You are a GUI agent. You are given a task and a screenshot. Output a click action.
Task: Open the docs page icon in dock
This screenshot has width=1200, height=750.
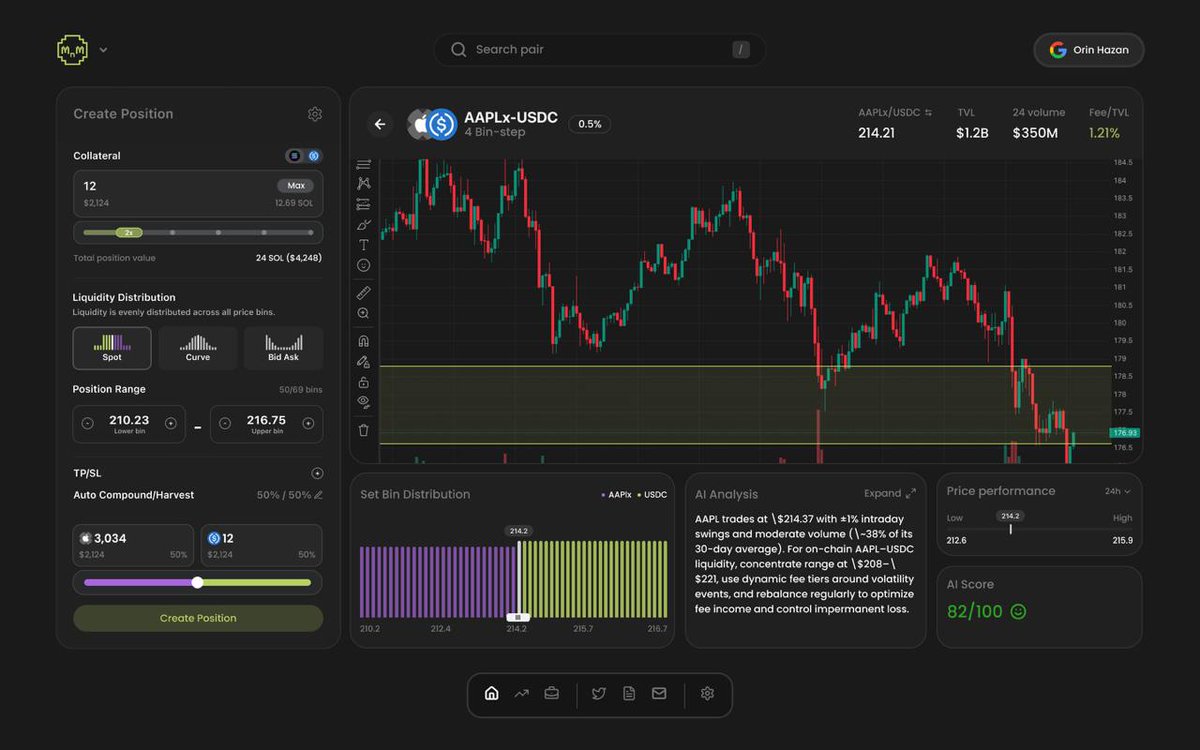pyautogui.click(x=629, y=693)
